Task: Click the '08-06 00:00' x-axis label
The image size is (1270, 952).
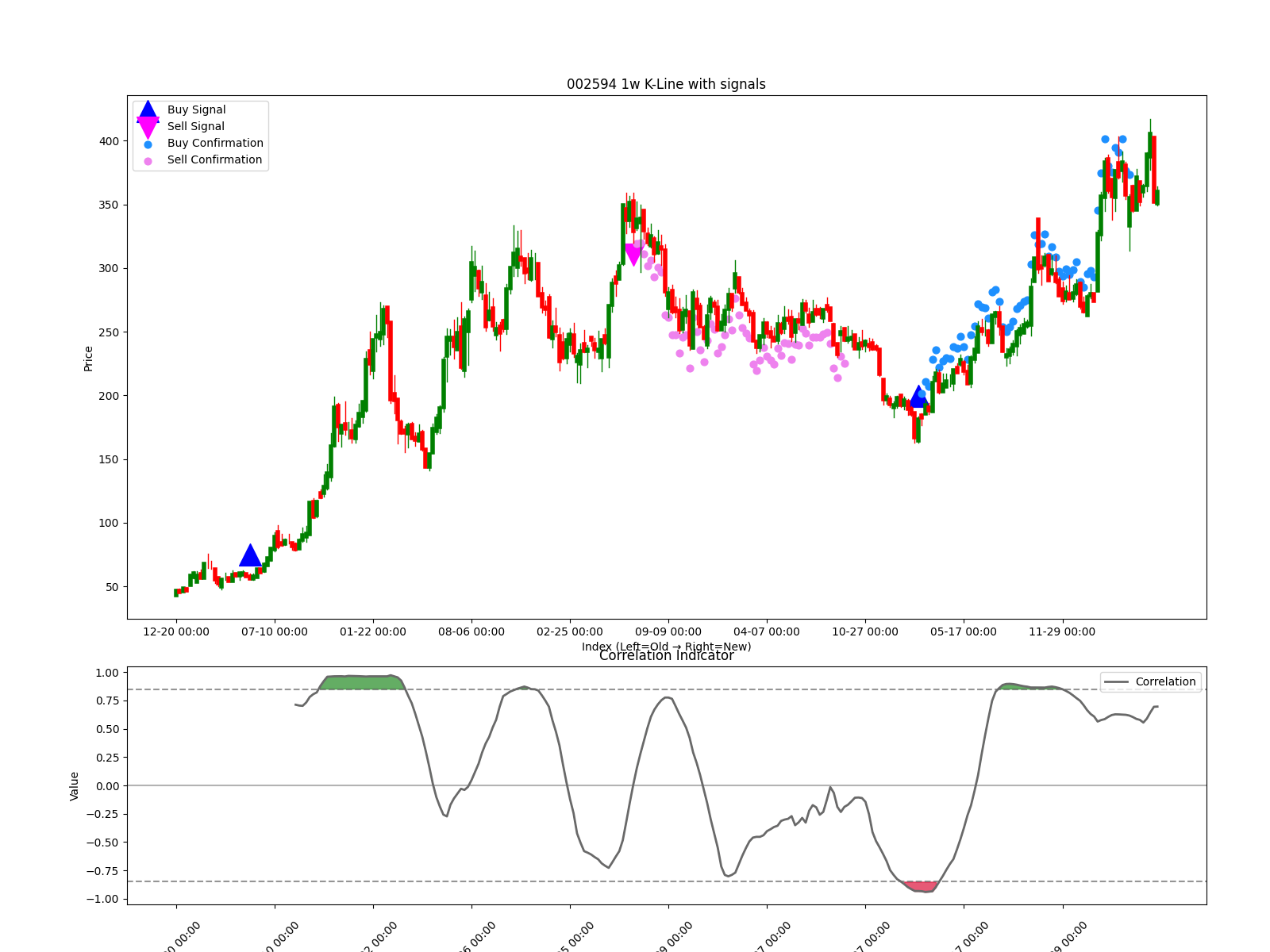Action: click(x=471, y=631)
